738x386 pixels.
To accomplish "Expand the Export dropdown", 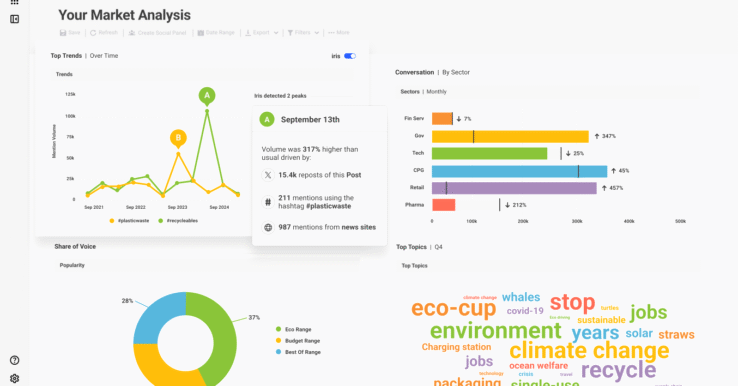I will click(262, 32).
